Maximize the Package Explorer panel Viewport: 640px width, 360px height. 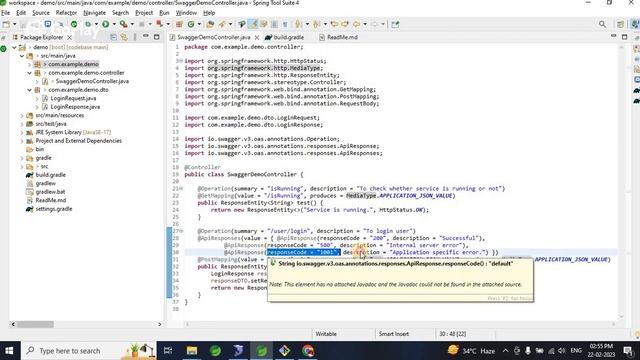click(x=156, y=37)
